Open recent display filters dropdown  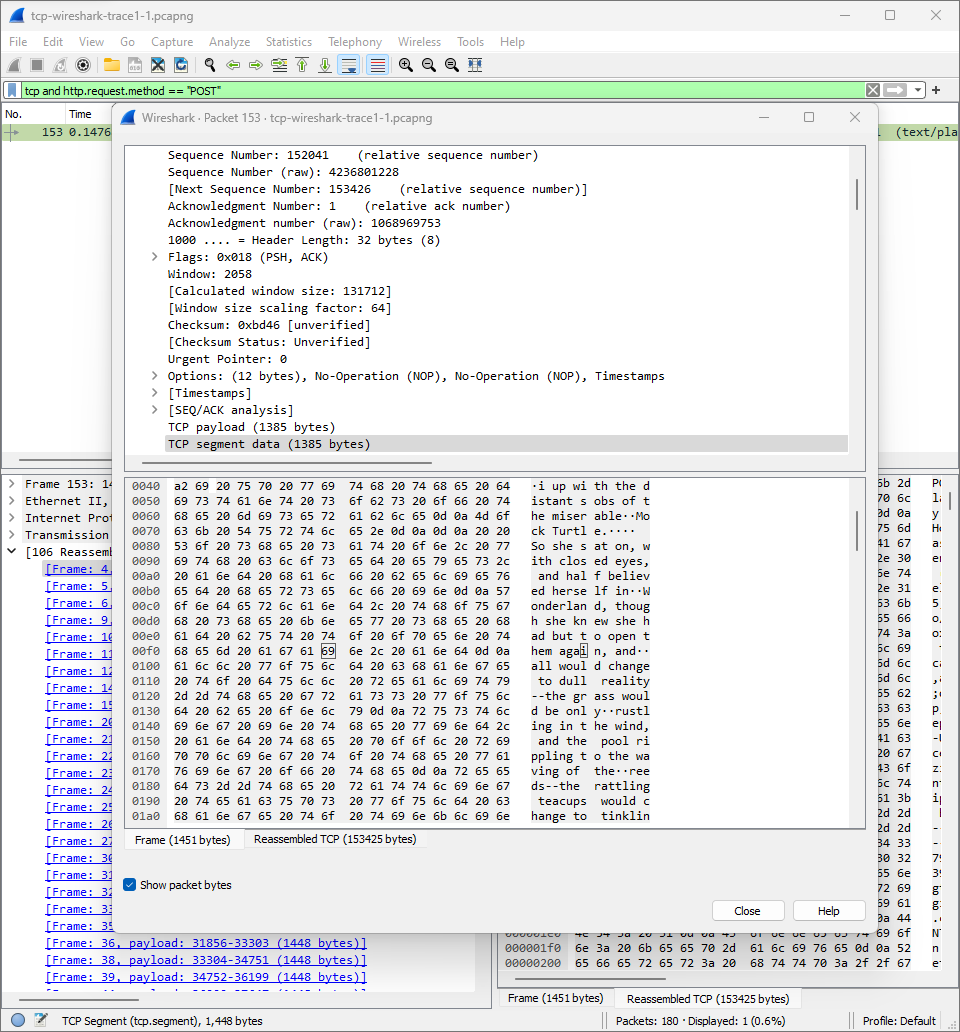pos(918,90)
